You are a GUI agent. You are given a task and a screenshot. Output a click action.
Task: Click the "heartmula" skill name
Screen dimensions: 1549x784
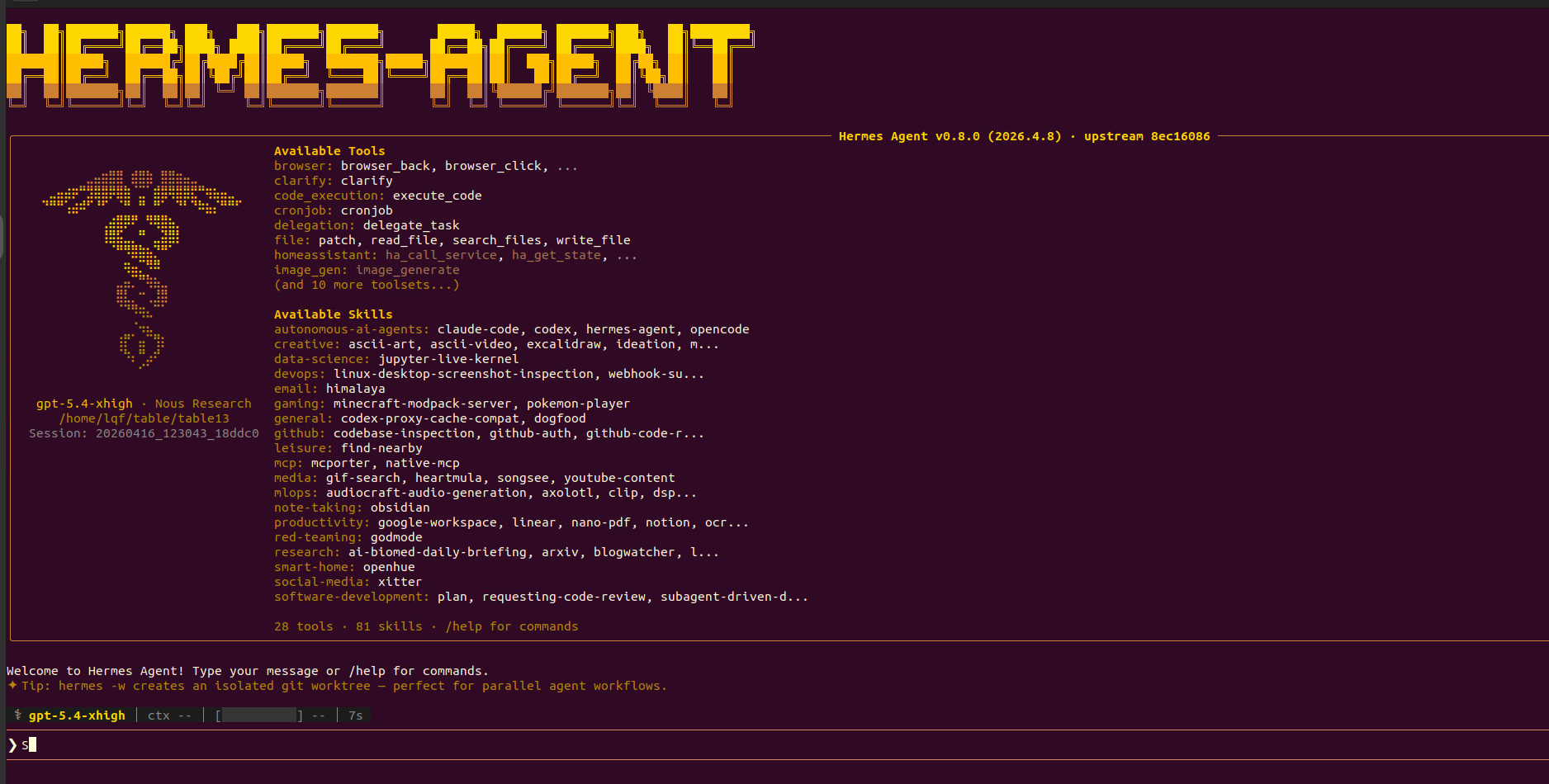coord(448,478)
